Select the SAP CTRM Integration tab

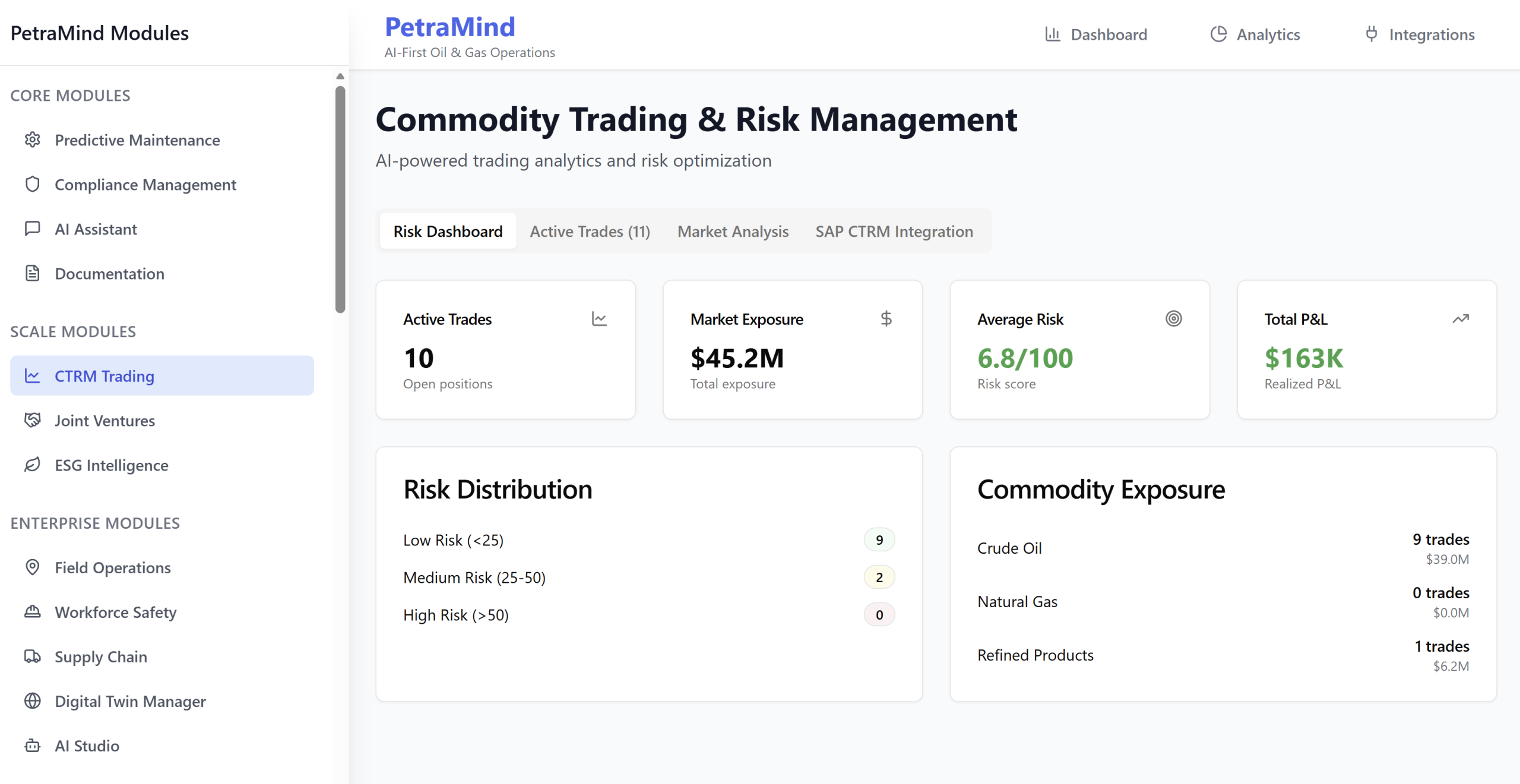[x=894, y=231]
